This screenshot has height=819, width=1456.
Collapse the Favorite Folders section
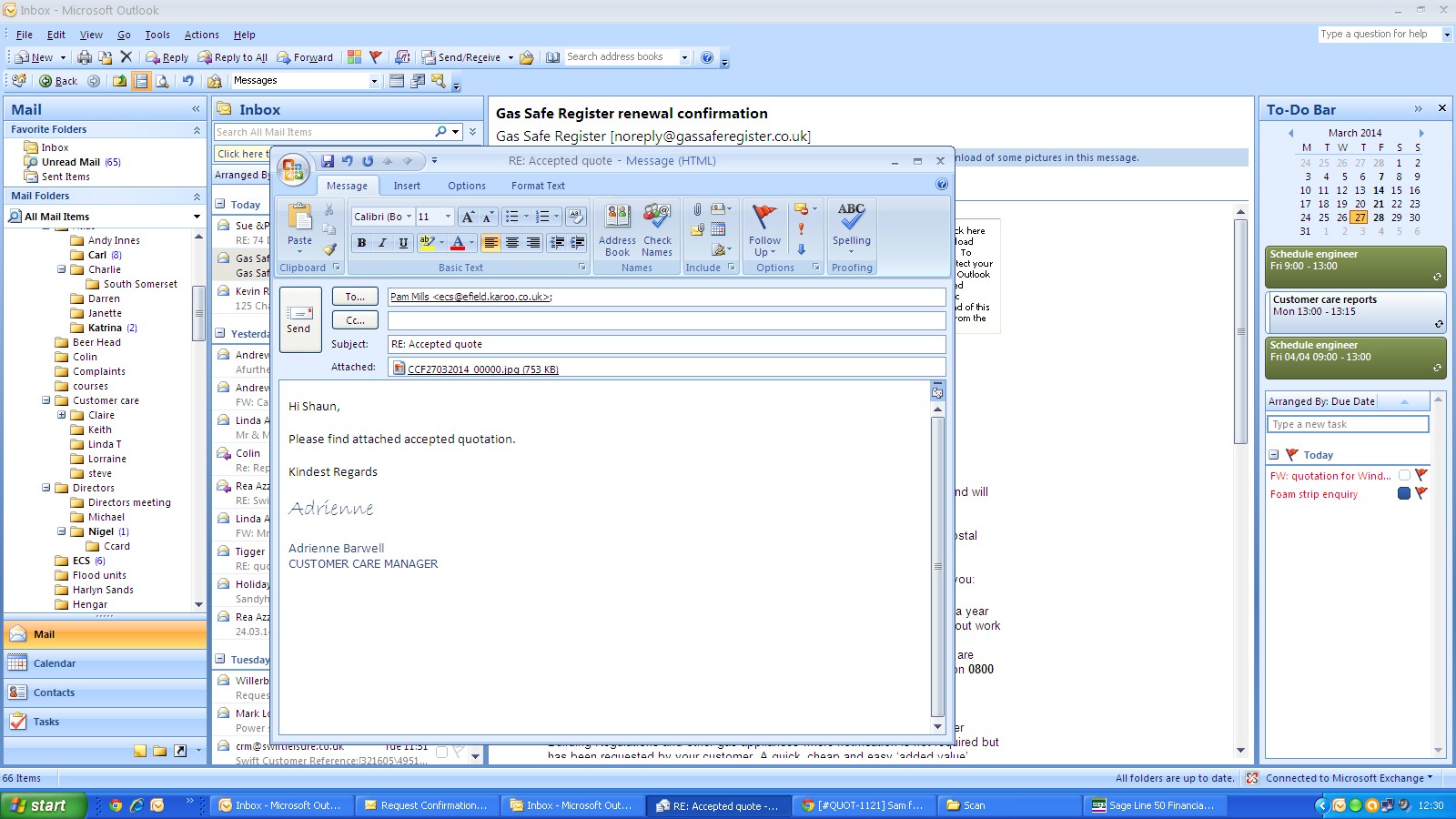(x=197, y=130)
